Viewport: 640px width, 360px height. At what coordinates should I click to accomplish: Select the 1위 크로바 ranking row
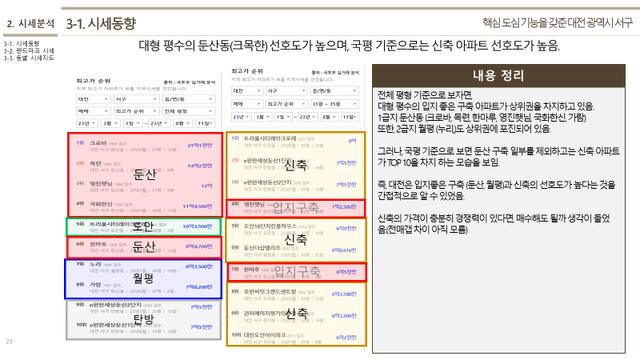coord(145,147)
